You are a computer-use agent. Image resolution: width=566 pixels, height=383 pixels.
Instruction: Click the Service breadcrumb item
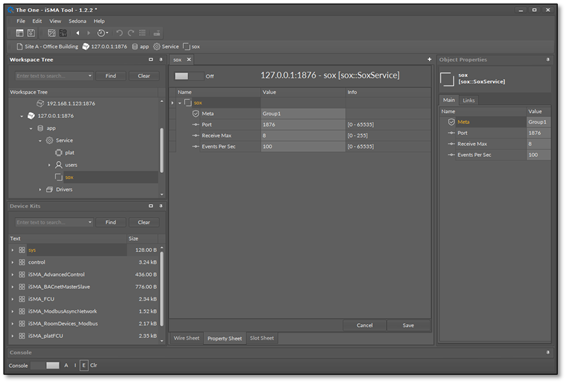(166, 47)
